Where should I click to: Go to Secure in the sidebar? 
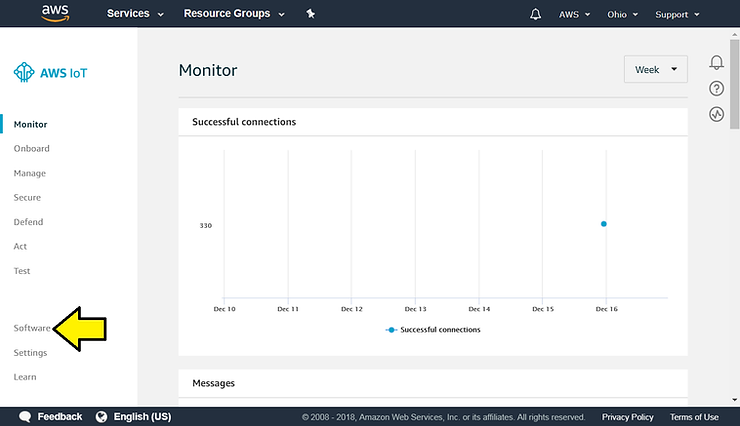click(x=27, y=198)
